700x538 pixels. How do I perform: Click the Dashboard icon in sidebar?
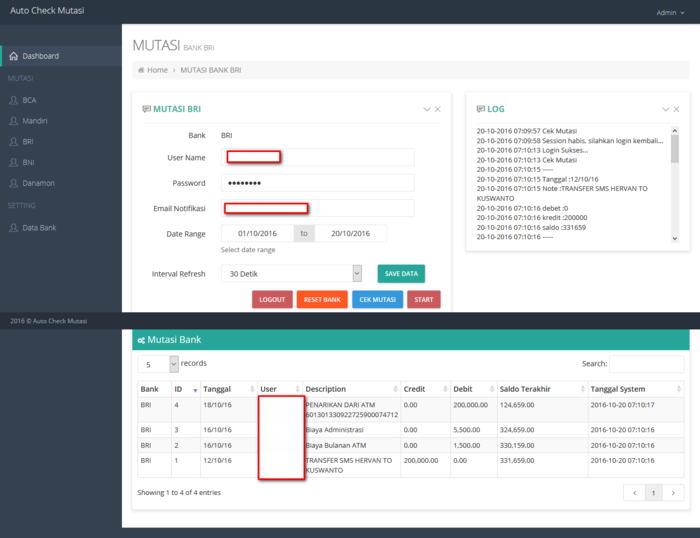[x=13, y=56]
